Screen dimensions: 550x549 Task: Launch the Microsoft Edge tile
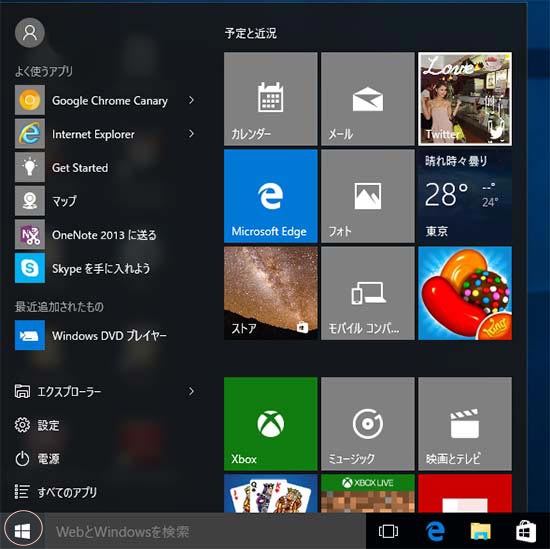270,196
